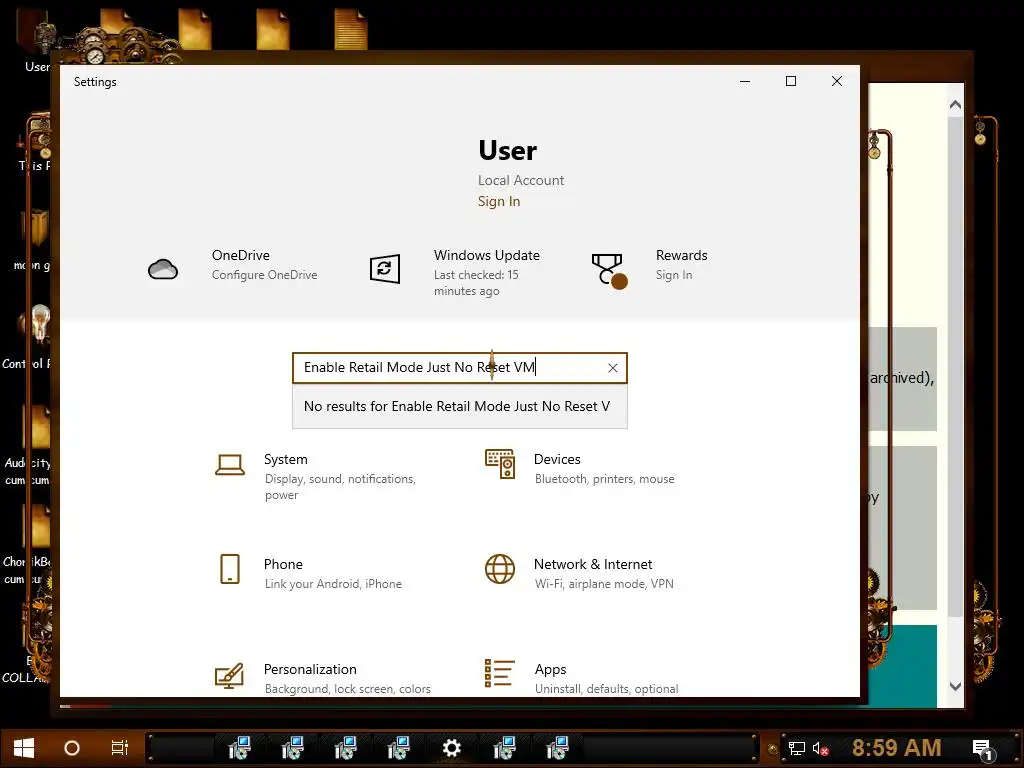
Task: Click Sign In under Rewards
Action: pyautogui.click(x=674, y=275)
